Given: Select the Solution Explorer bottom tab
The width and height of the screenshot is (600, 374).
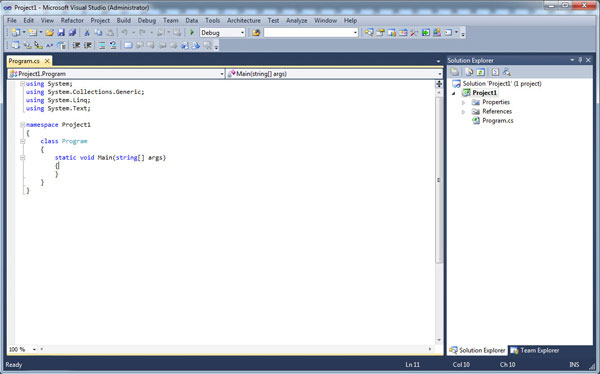Looking at the screenshot, I should (x=477, y=350).
